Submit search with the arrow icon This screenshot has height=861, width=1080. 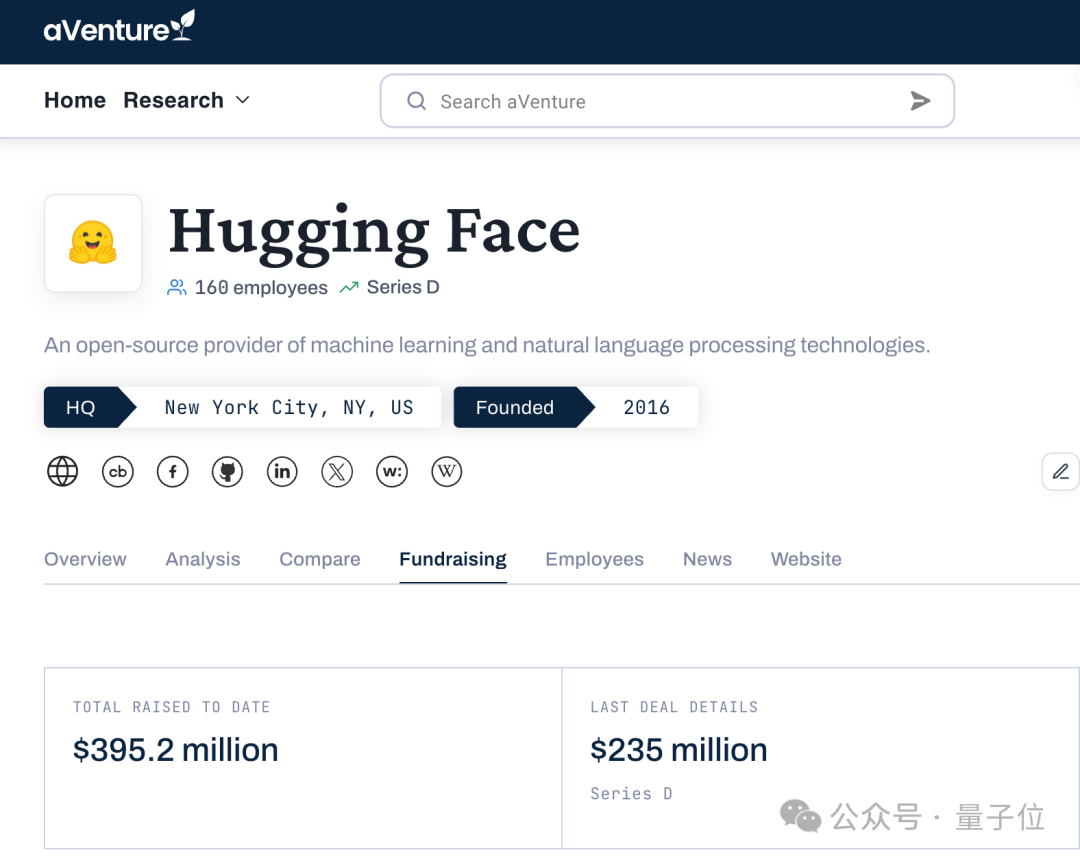[x=920, y=101]
